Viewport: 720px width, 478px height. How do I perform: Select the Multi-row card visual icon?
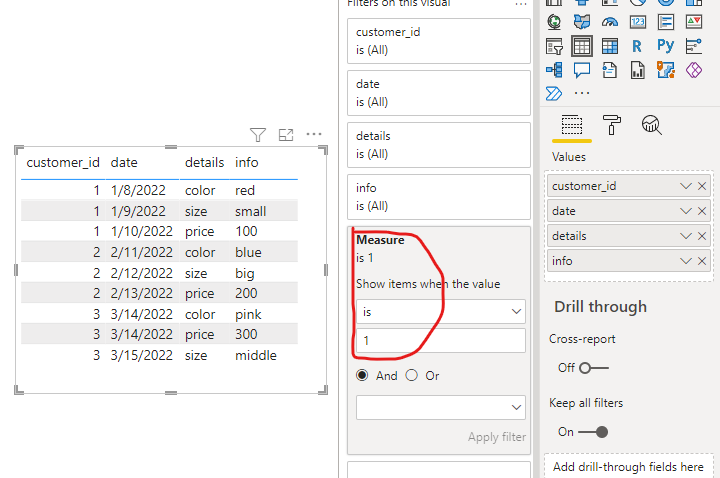pyautogui.click(x=666, y=22)
